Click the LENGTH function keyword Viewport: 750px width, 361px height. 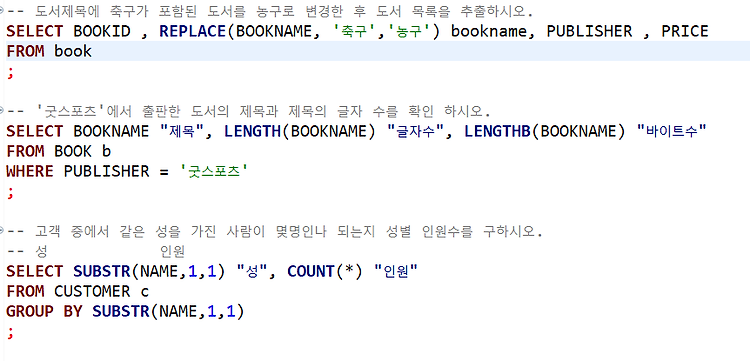tap(253, 131)
